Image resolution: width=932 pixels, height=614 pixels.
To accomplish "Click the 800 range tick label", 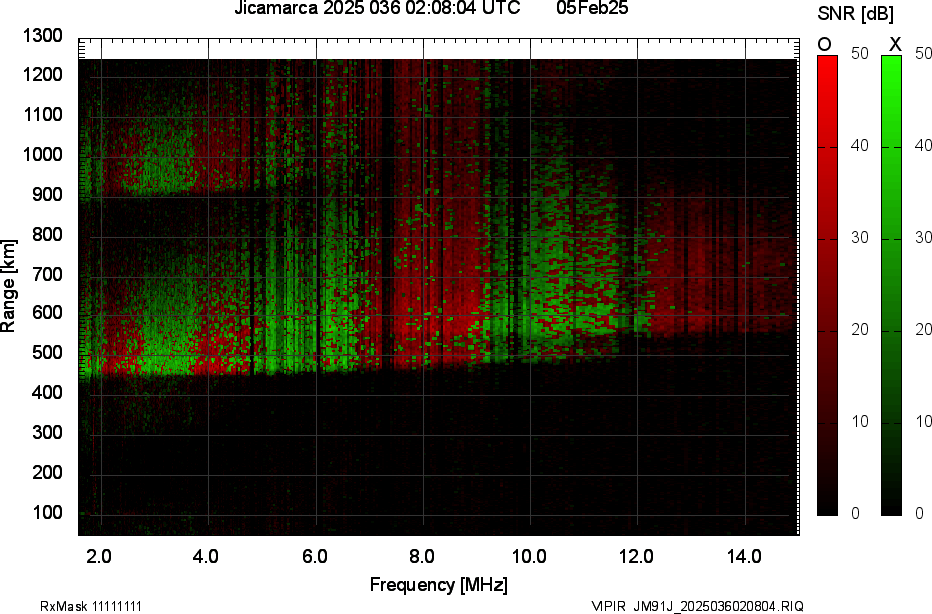I will point(47,234).
